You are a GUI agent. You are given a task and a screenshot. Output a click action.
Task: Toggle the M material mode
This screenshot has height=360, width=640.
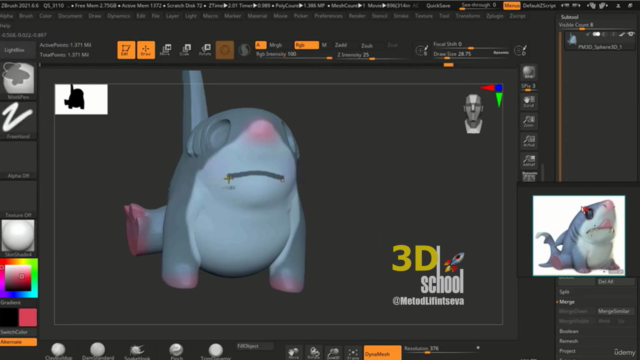pyautogui.click(x=324, y=45)
